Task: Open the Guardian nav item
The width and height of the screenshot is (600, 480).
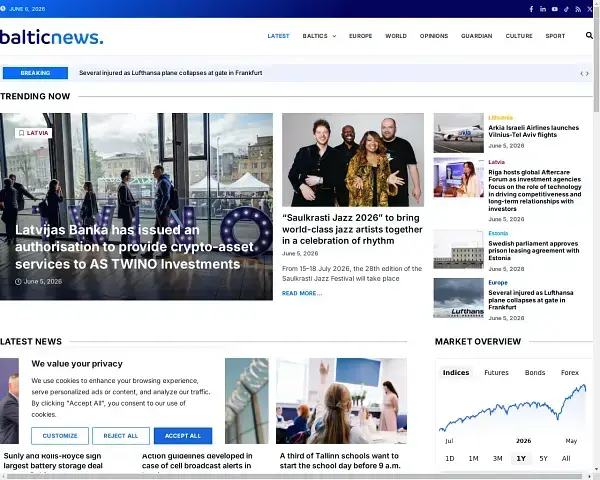Action: tap(476, 36)
